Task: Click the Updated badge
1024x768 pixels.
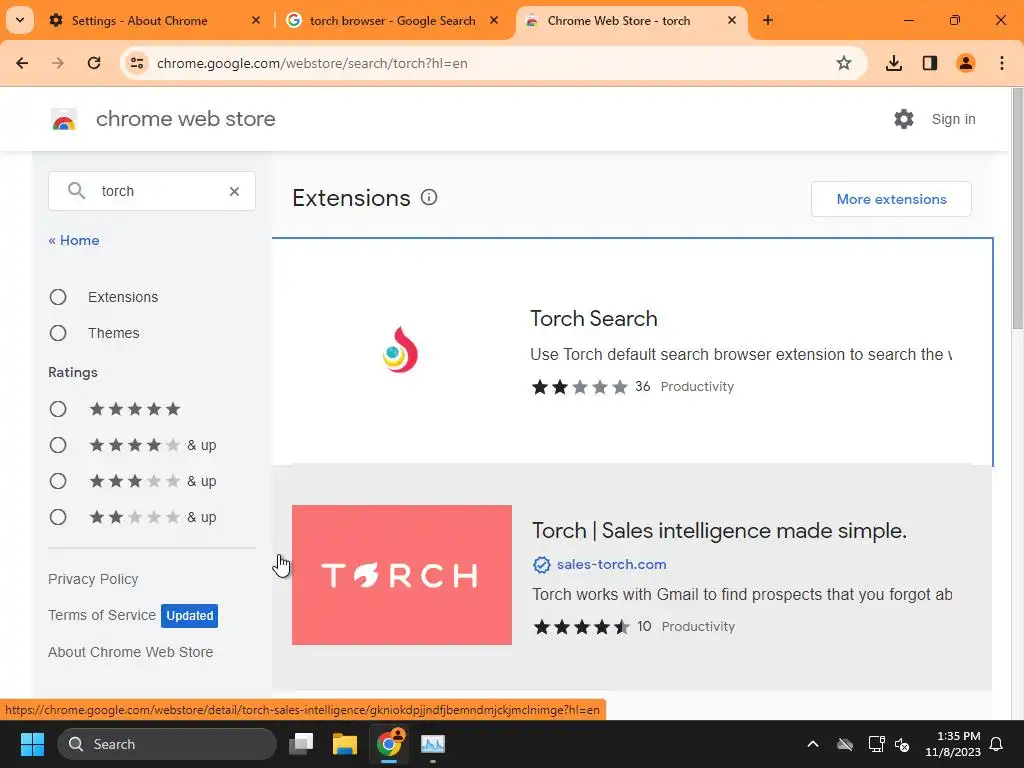Action: click(x=189, y=616)
